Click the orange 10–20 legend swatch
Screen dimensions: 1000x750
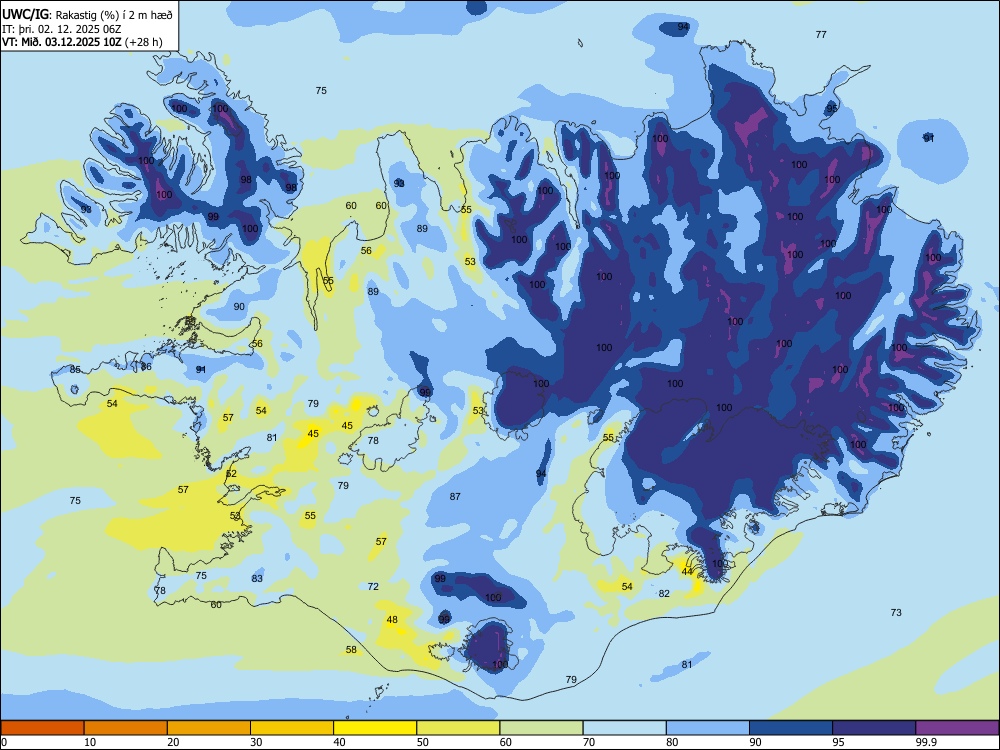tap(126, 728)
